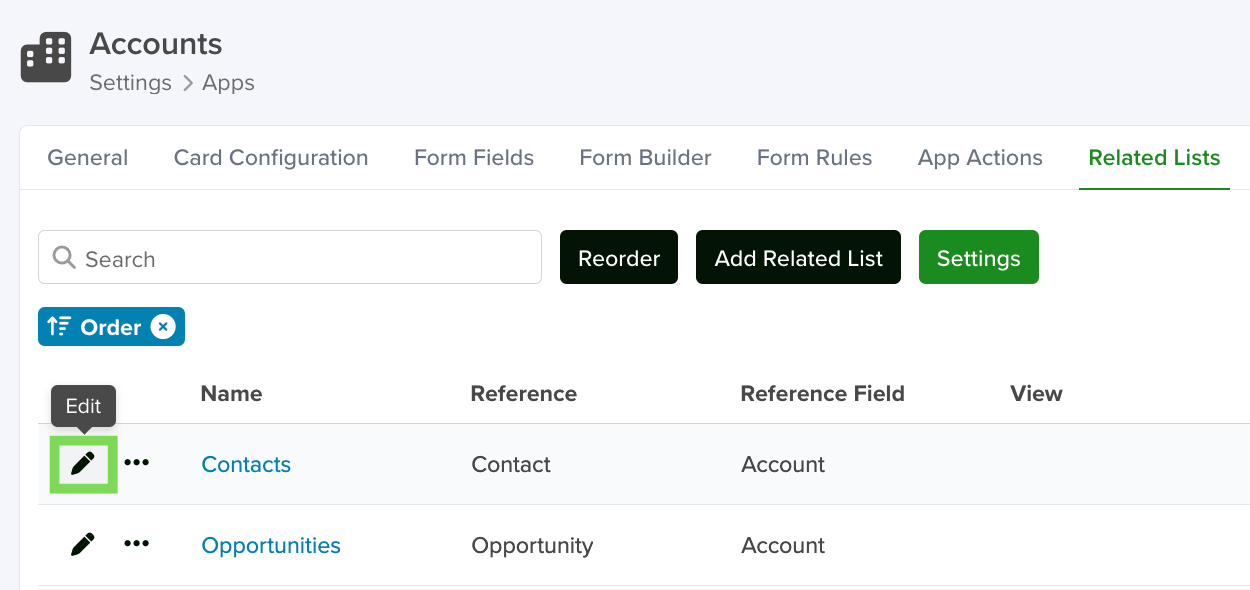This screenshot has height=590, width=1250.
Task: Click the Accounts building app icon
Action: tap(46, 57)
